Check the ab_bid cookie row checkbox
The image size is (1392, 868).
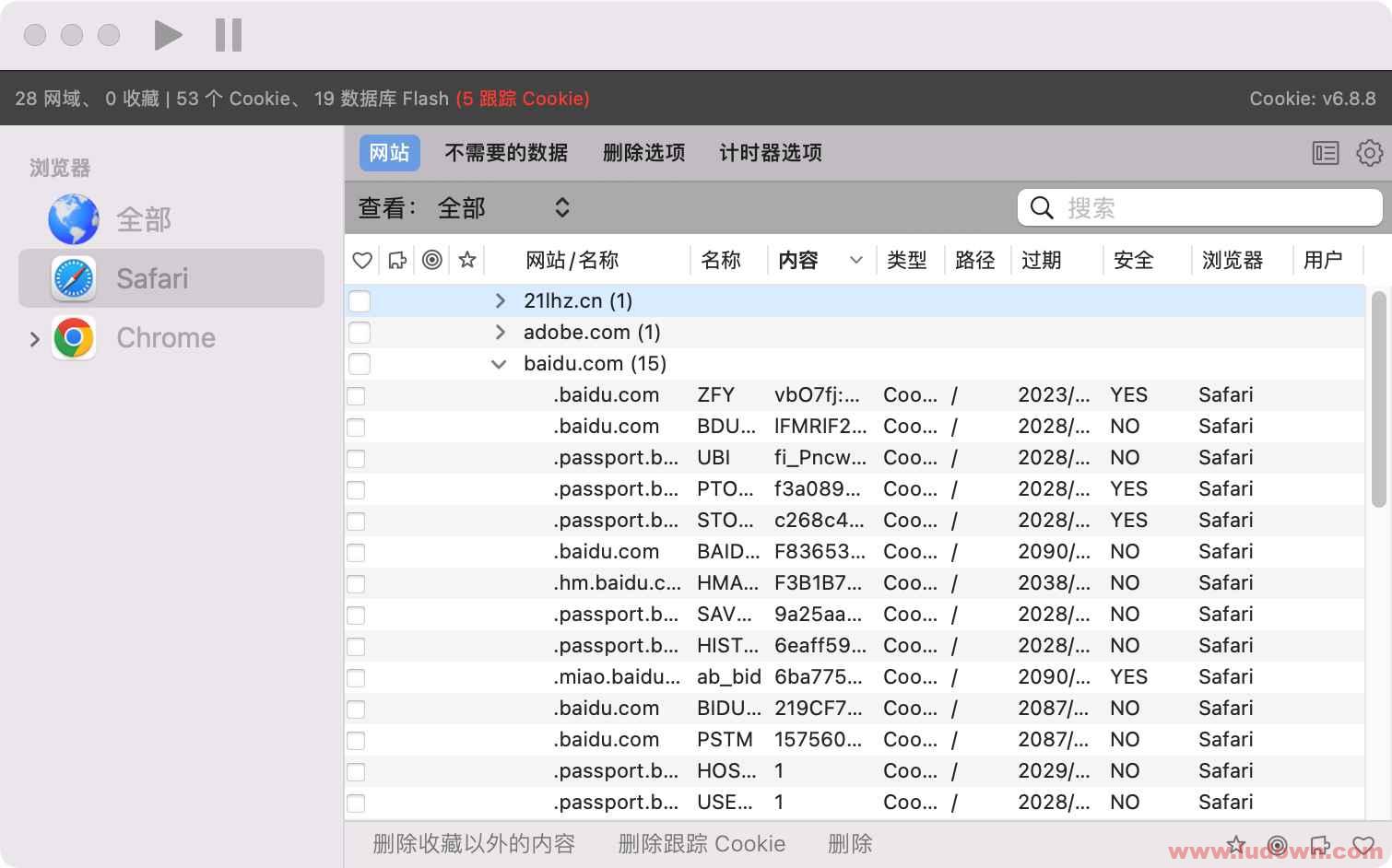[x=356, y=678]
